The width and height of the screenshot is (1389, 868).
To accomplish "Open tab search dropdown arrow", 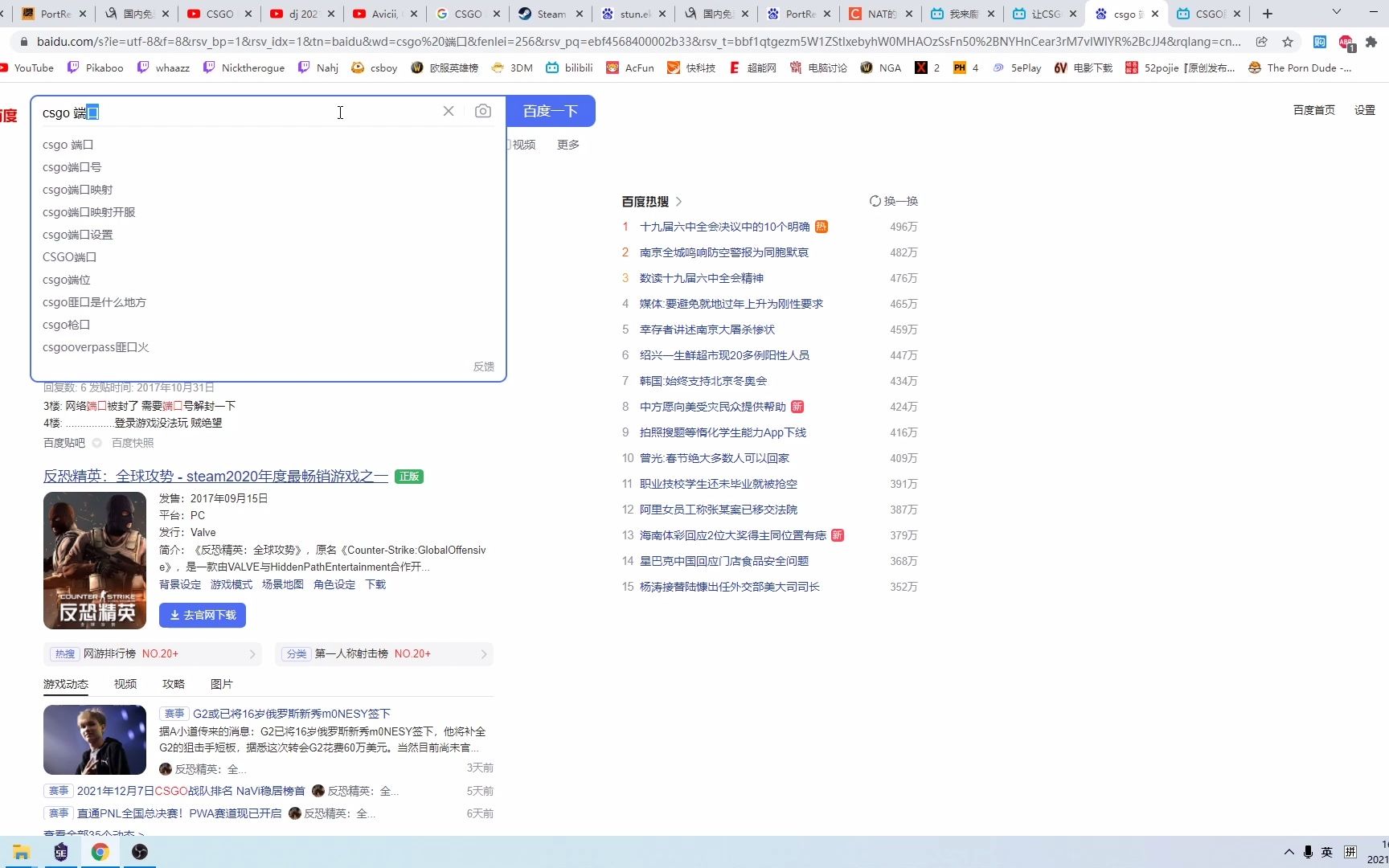I will pyautogui.click(x=1337, y=12).
